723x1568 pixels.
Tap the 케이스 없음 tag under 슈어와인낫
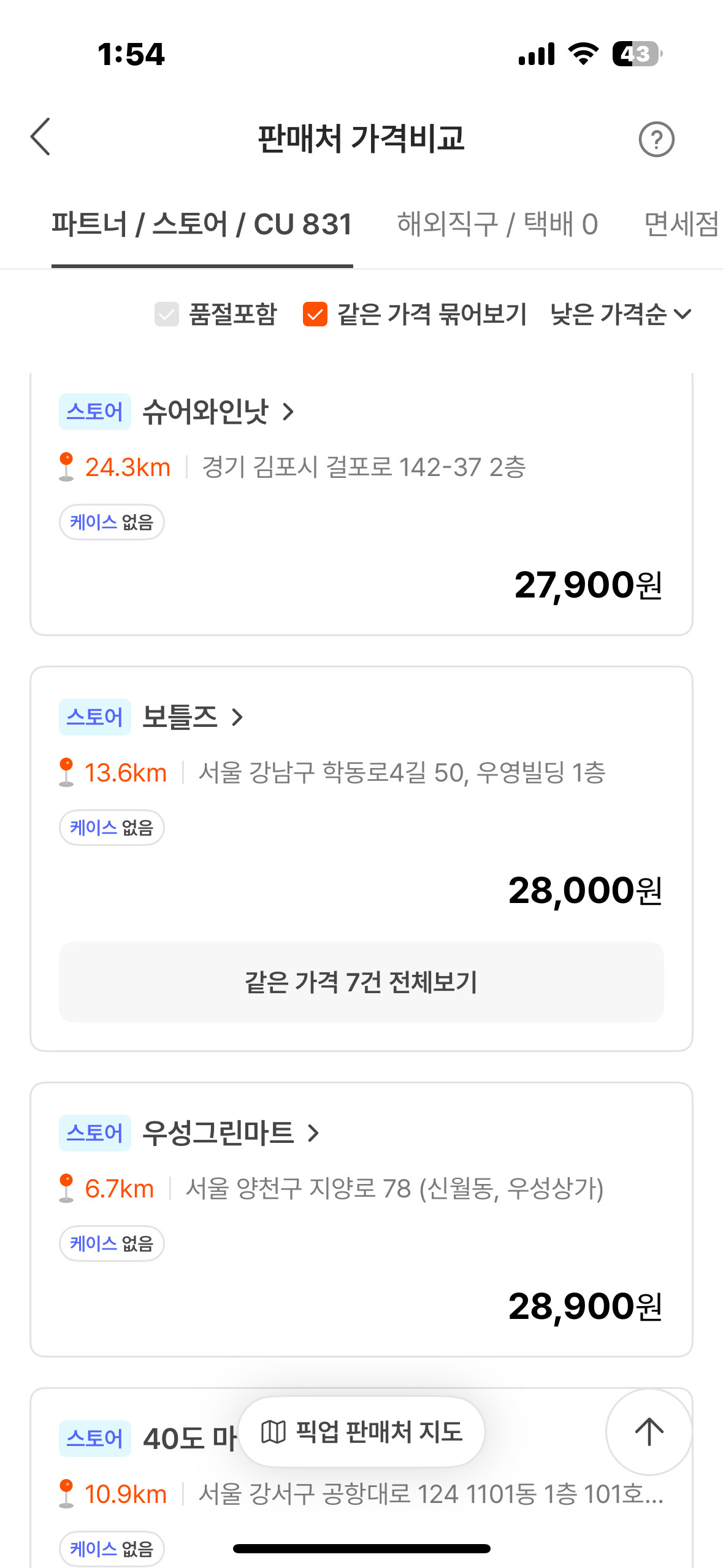point(112,522)
